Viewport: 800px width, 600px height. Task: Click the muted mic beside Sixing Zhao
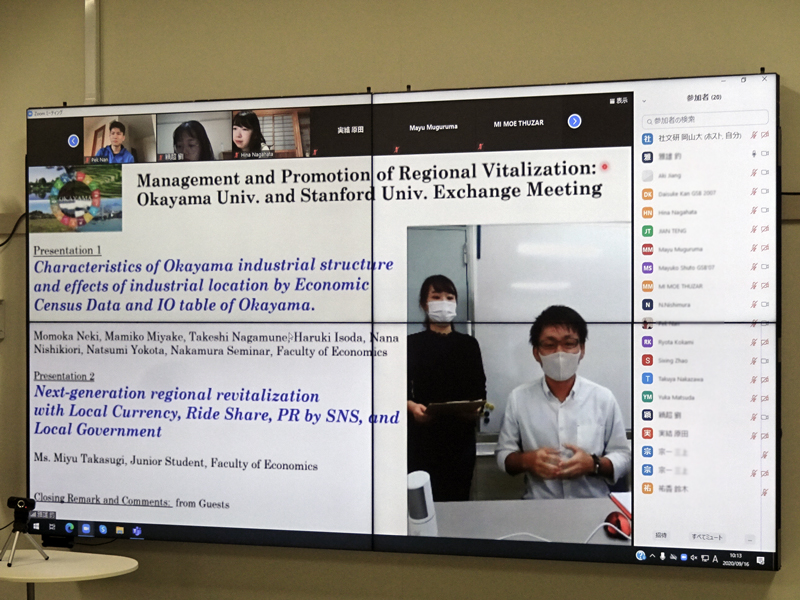pyautogui.click(x=754, y=361)
